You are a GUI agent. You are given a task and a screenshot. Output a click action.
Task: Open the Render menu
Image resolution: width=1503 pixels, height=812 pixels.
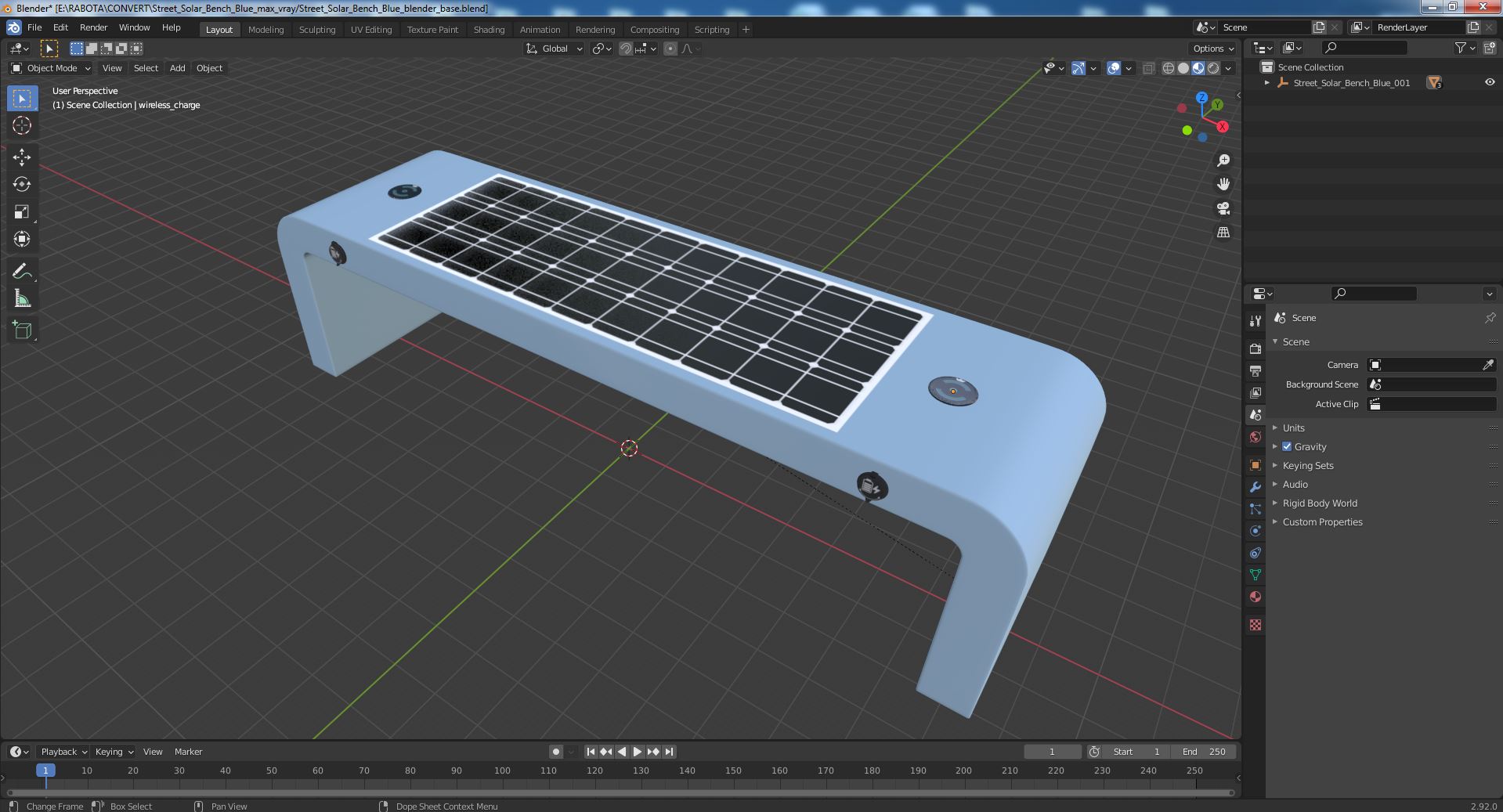click(93, 27)
